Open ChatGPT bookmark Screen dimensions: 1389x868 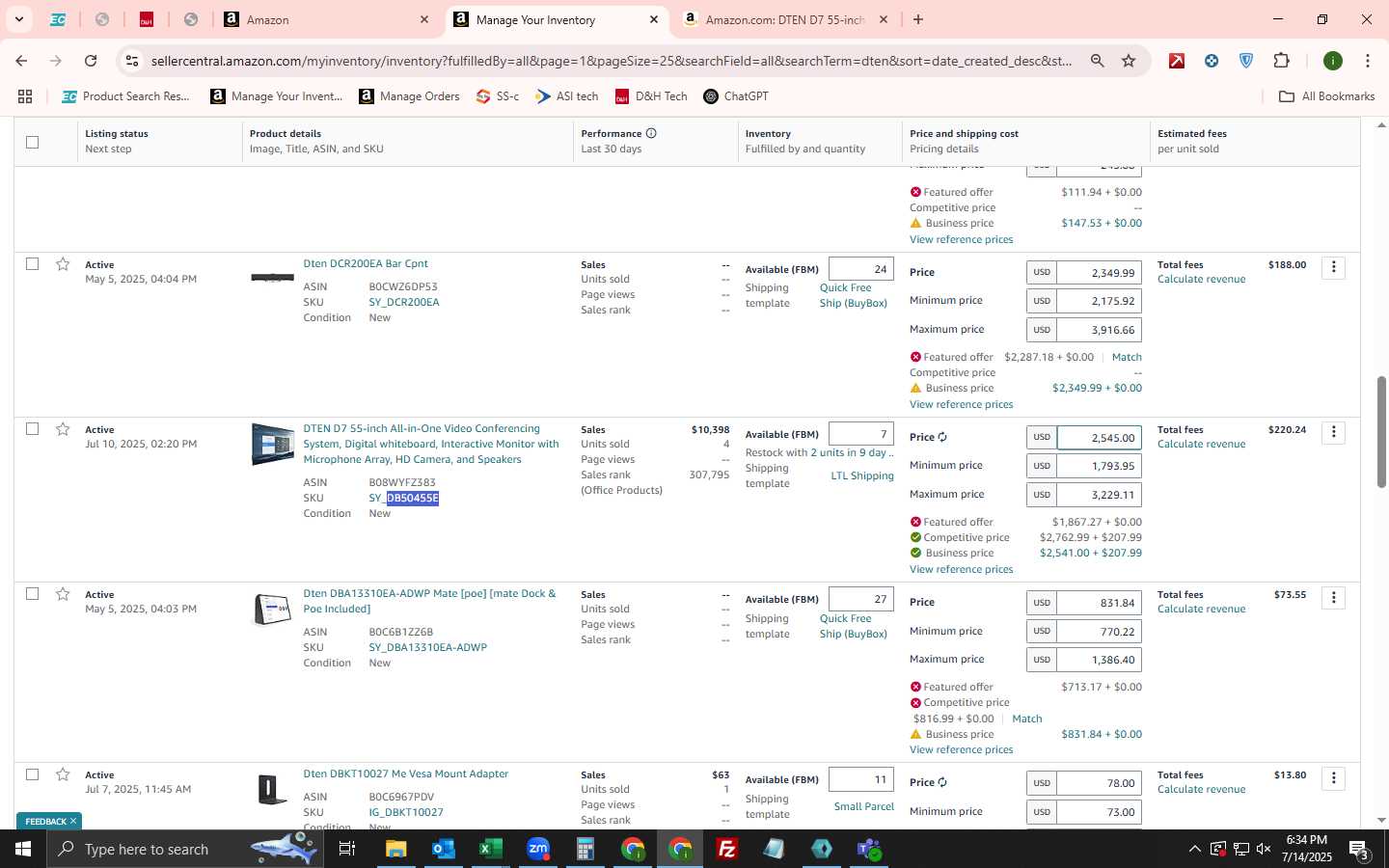coord(736,96)
